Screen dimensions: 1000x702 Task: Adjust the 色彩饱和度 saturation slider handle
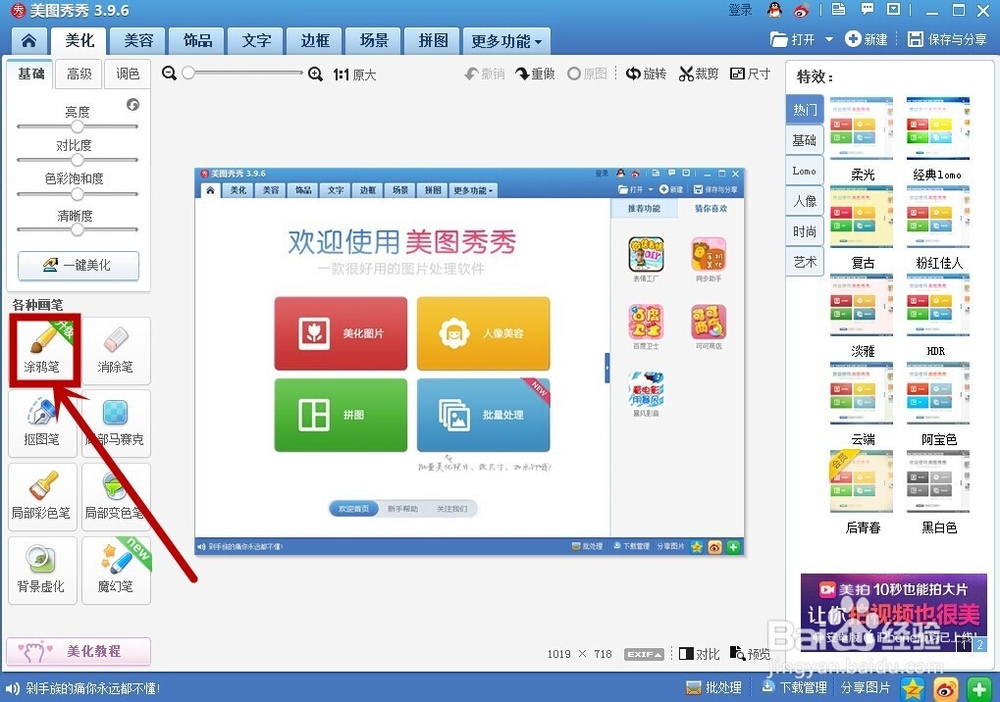[77, 194]
